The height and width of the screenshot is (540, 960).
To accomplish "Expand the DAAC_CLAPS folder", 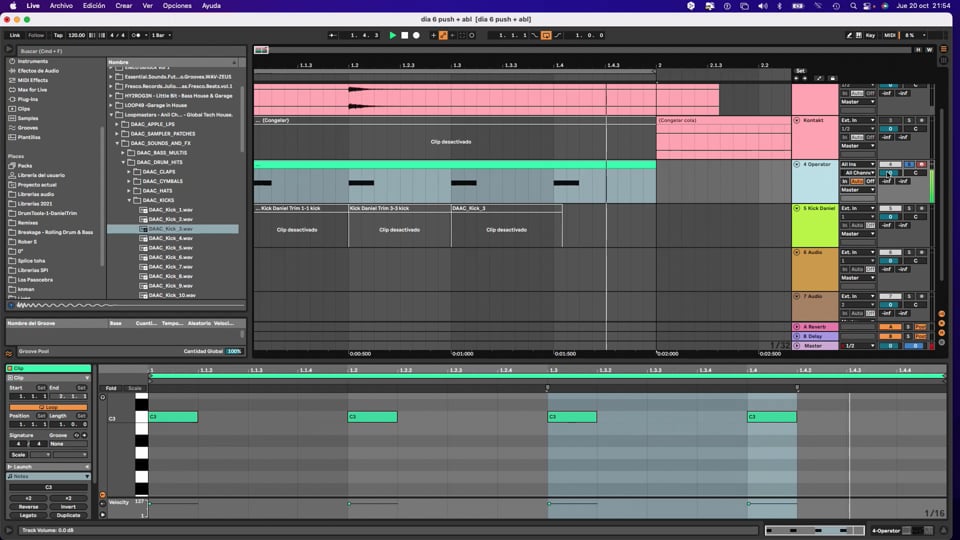I will click(x=129, y=172).
